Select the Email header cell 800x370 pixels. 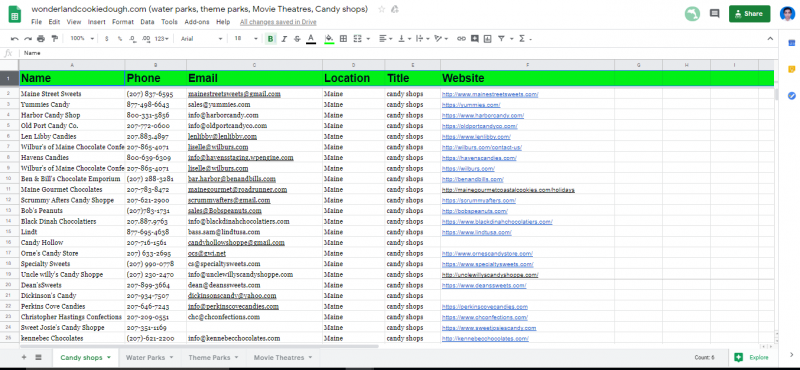tap(254, 78)
